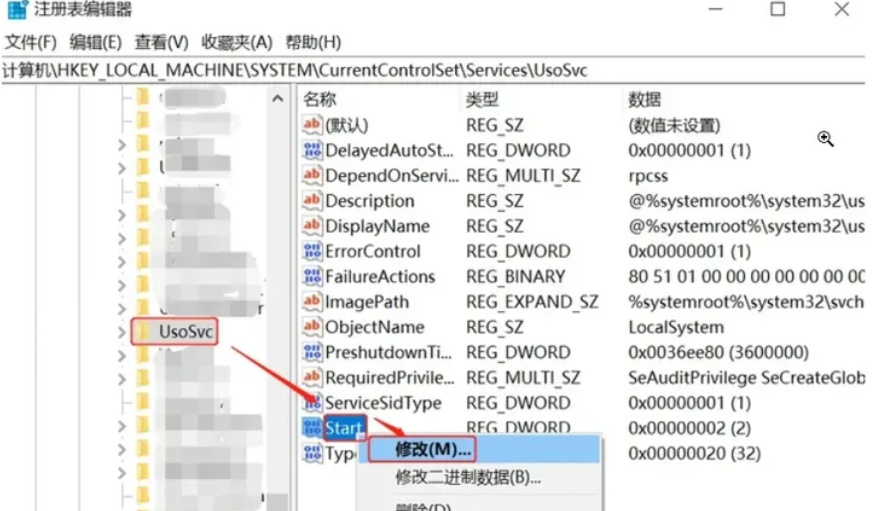Click the '%systemroot%\system32\svch' ImagePath data
The width and height of the screenshot is (878, 511).
(x=746, y=302)
